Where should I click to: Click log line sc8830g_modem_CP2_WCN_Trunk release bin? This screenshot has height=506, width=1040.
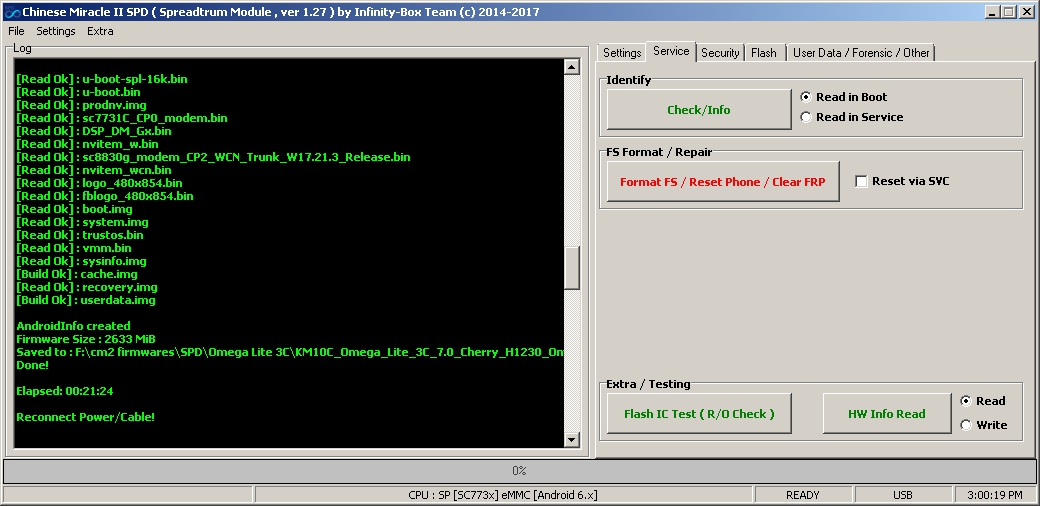213,157
